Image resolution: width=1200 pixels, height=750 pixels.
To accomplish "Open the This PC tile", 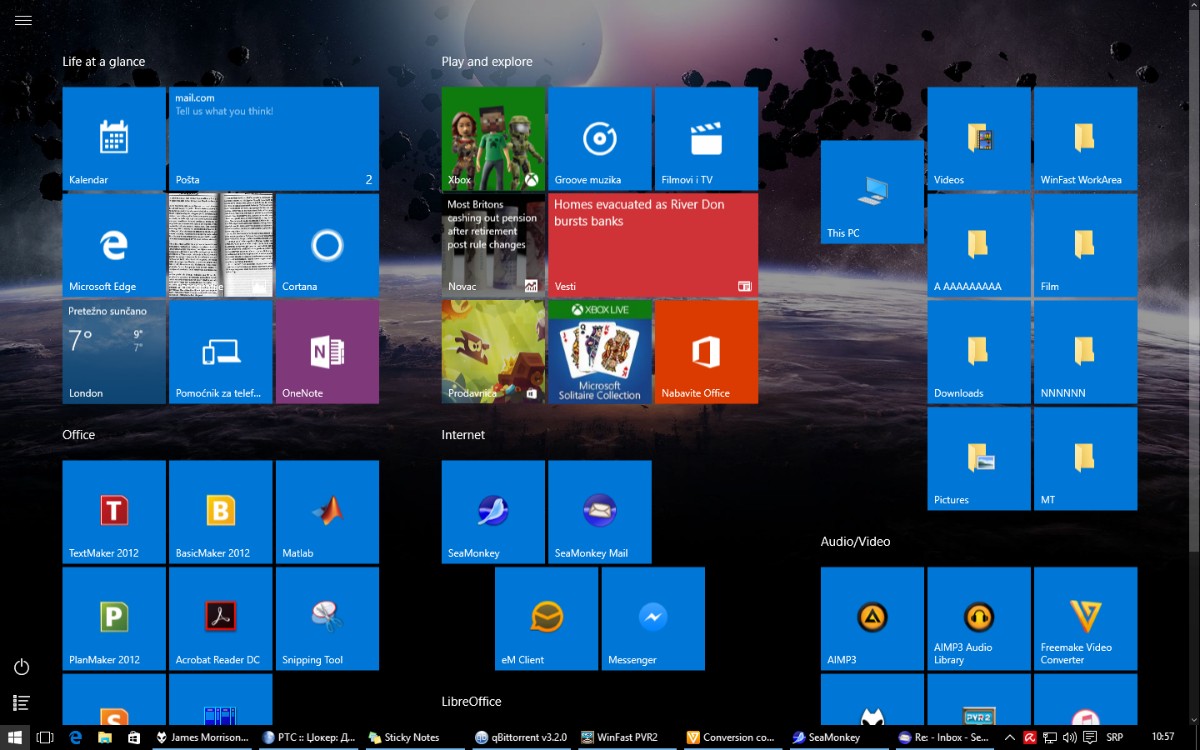I will [872, 192].
